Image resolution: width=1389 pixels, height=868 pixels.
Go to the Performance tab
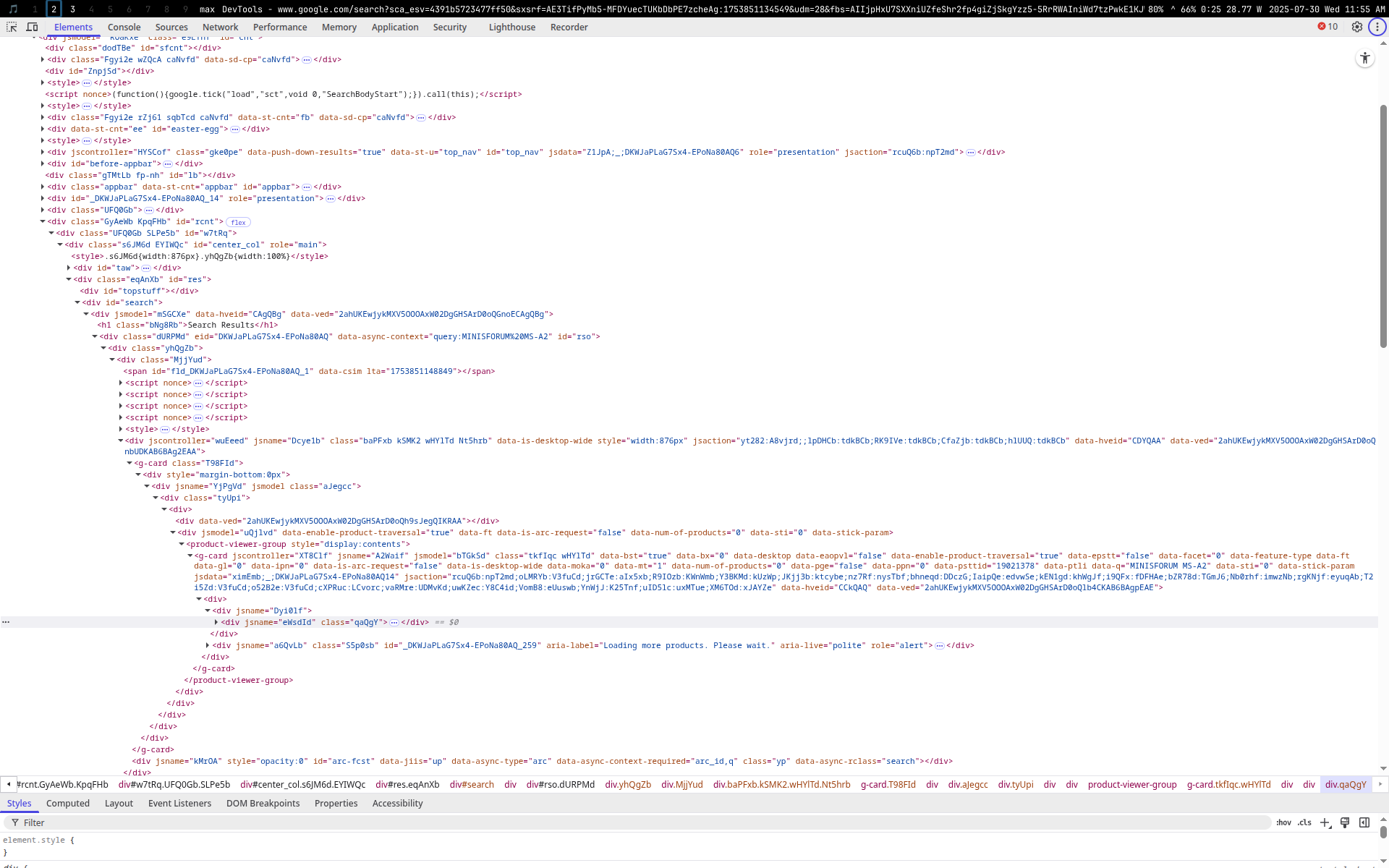click(x=280, y=27)
